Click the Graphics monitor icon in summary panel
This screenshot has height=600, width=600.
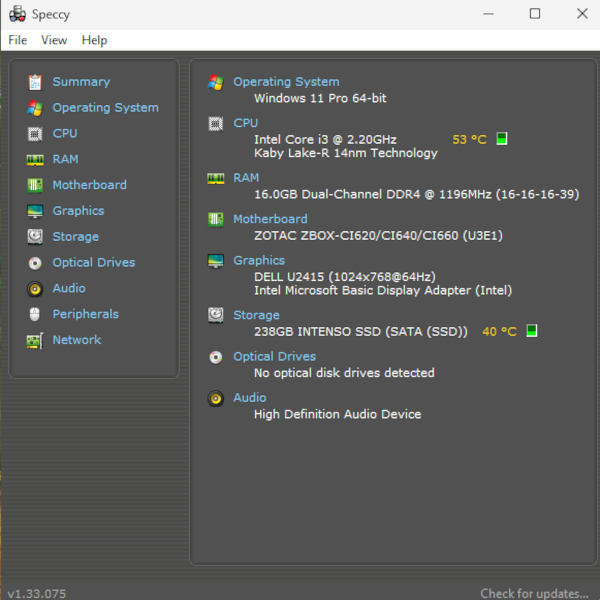pyautogui.click(x=215, y=261)
